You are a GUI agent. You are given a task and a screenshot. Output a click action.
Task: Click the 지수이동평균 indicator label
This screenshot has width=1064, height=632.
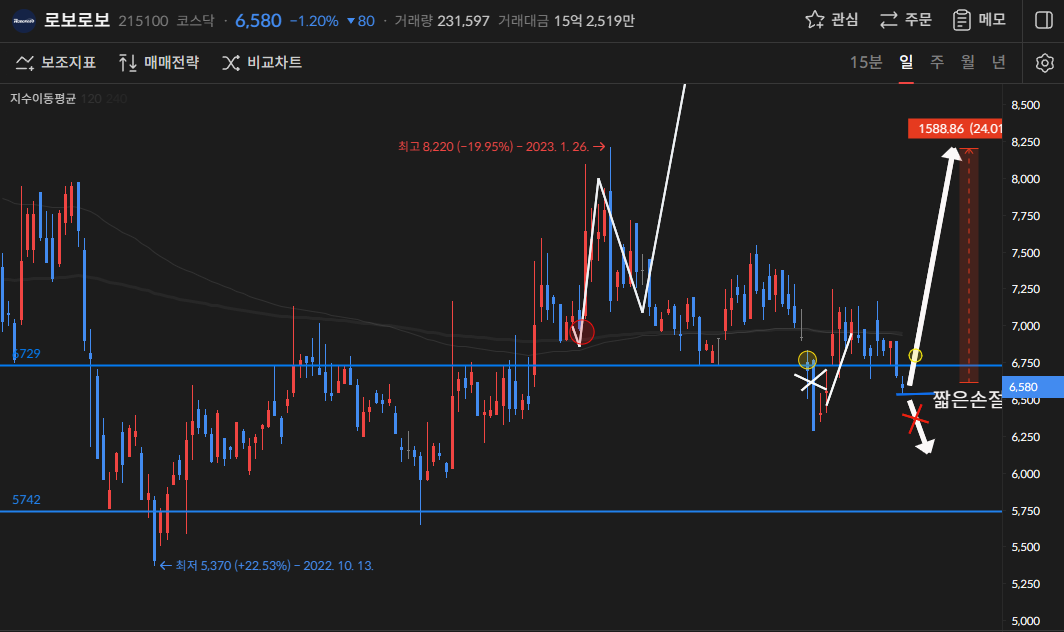click(x=42, y=99)
